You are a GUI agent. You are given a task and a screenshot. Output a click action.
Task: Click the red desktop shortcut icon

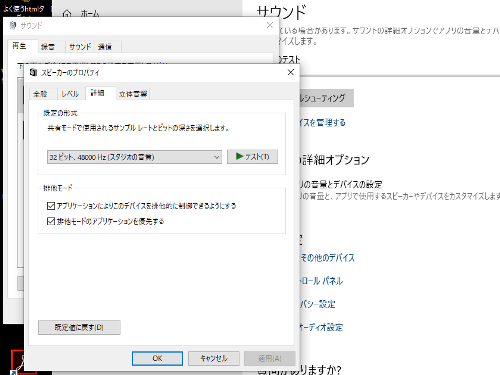coord(18,361)
